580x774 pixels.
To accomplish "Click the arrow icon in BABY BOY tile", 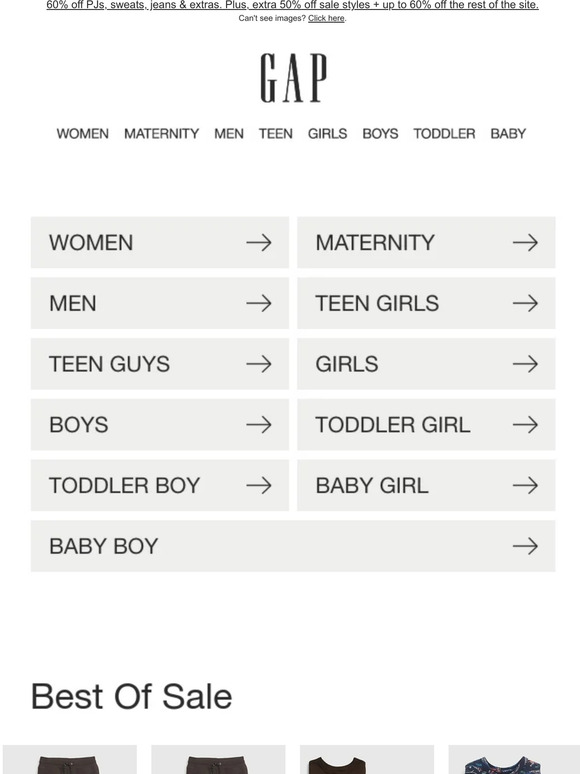I will point(525,546).
